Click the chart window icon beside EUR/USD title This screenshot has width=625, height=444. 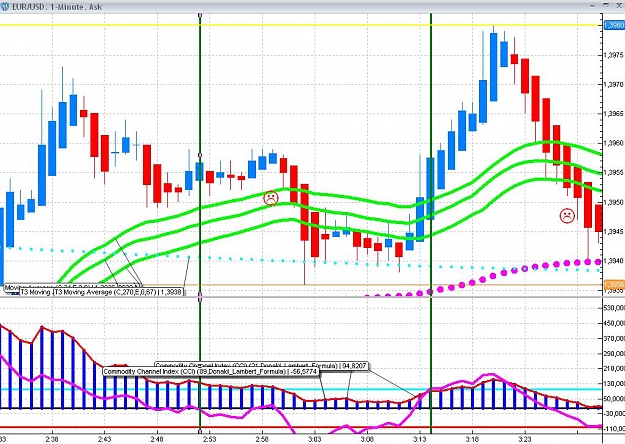tap(4, 7)
